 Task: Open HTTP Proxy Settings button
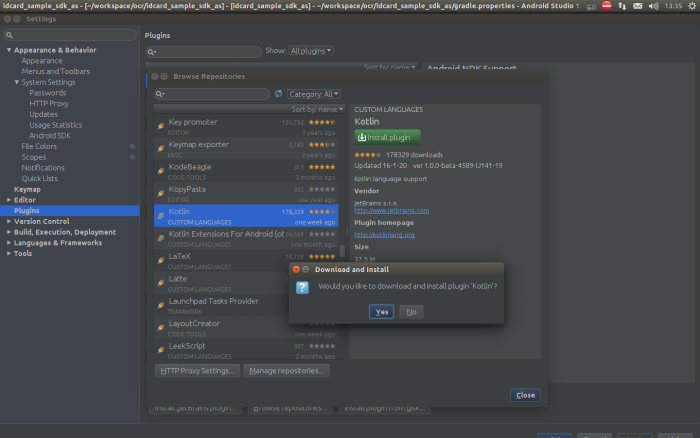(x=197, y=371)
